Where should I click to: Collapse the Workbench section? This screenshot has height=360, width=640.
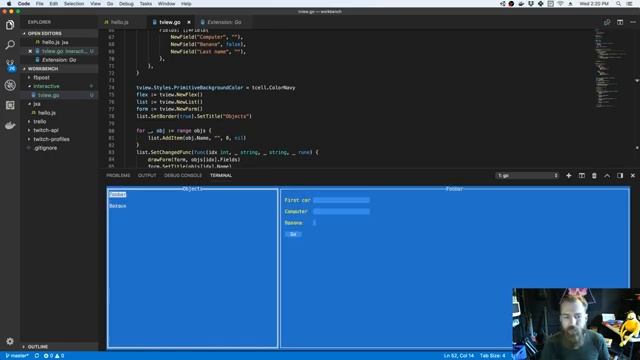pyautogui.click(x=43, y=69)
